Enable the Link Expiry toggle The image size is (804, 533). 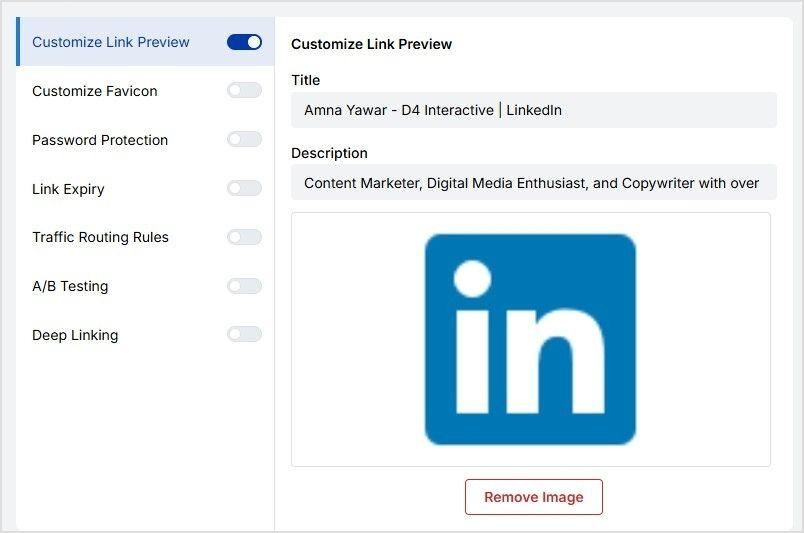[x=244, y=188]
